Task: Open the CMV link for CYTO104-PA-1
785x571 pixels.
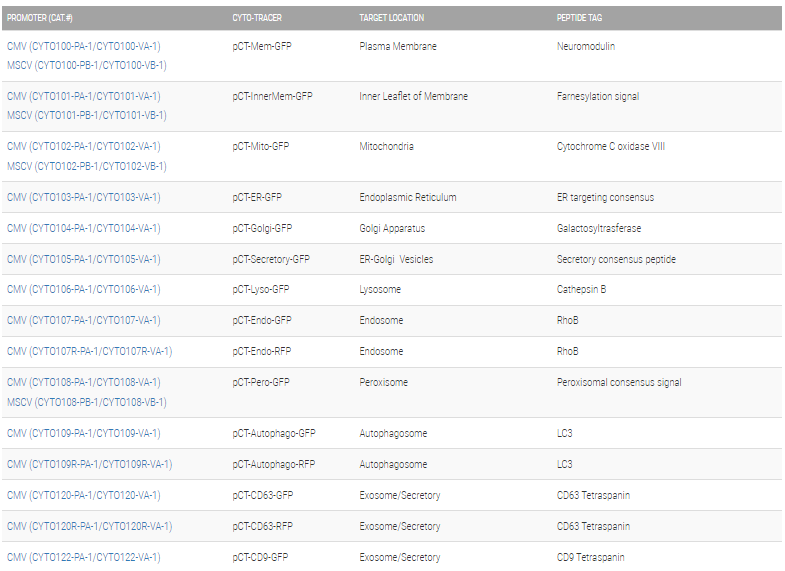Action: 83,228
